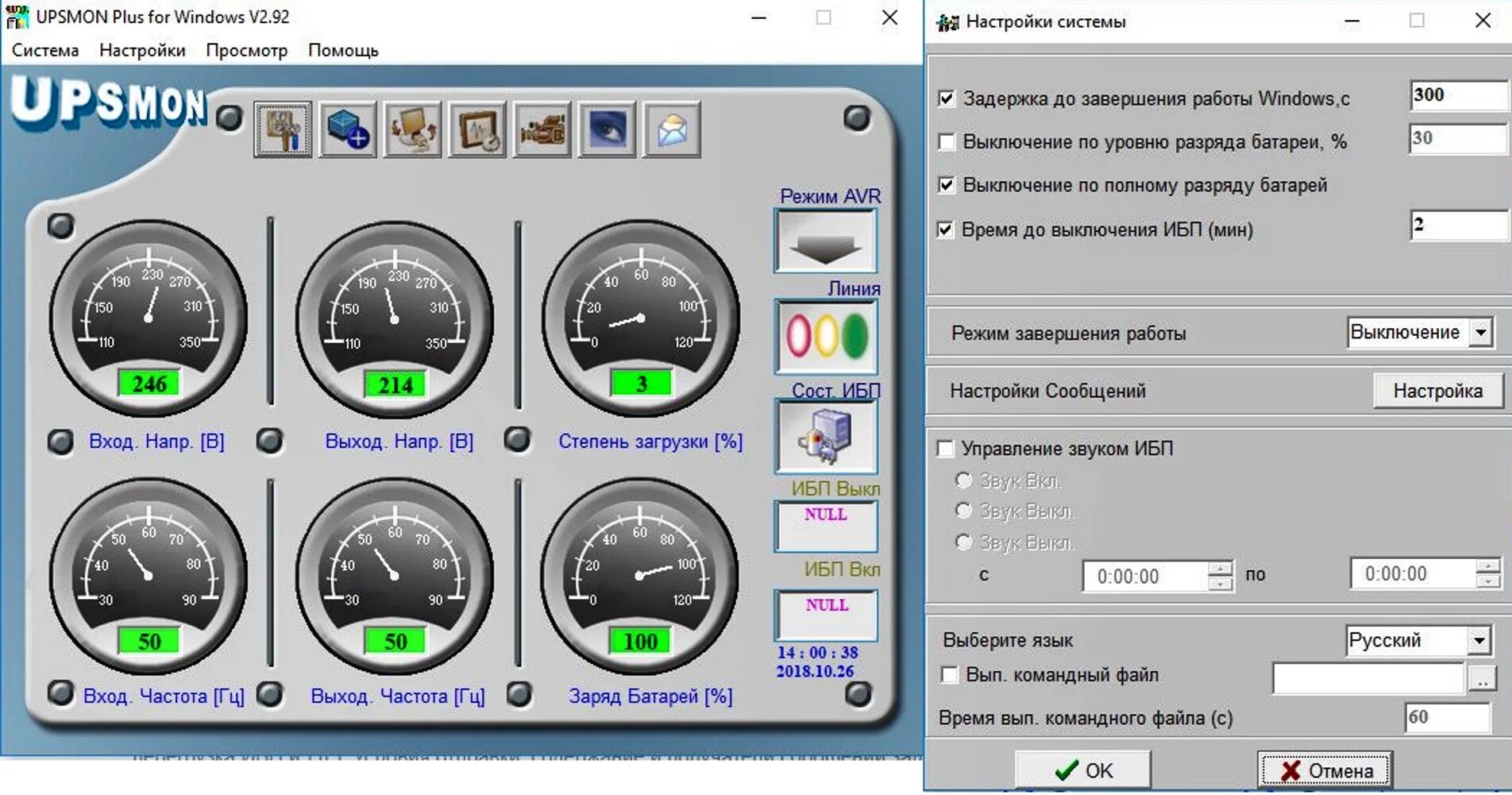This screenshot has width=1512, height=795.
Task: Click the blue box with plus toolbar icon
Action: click(x=348, y=129)
